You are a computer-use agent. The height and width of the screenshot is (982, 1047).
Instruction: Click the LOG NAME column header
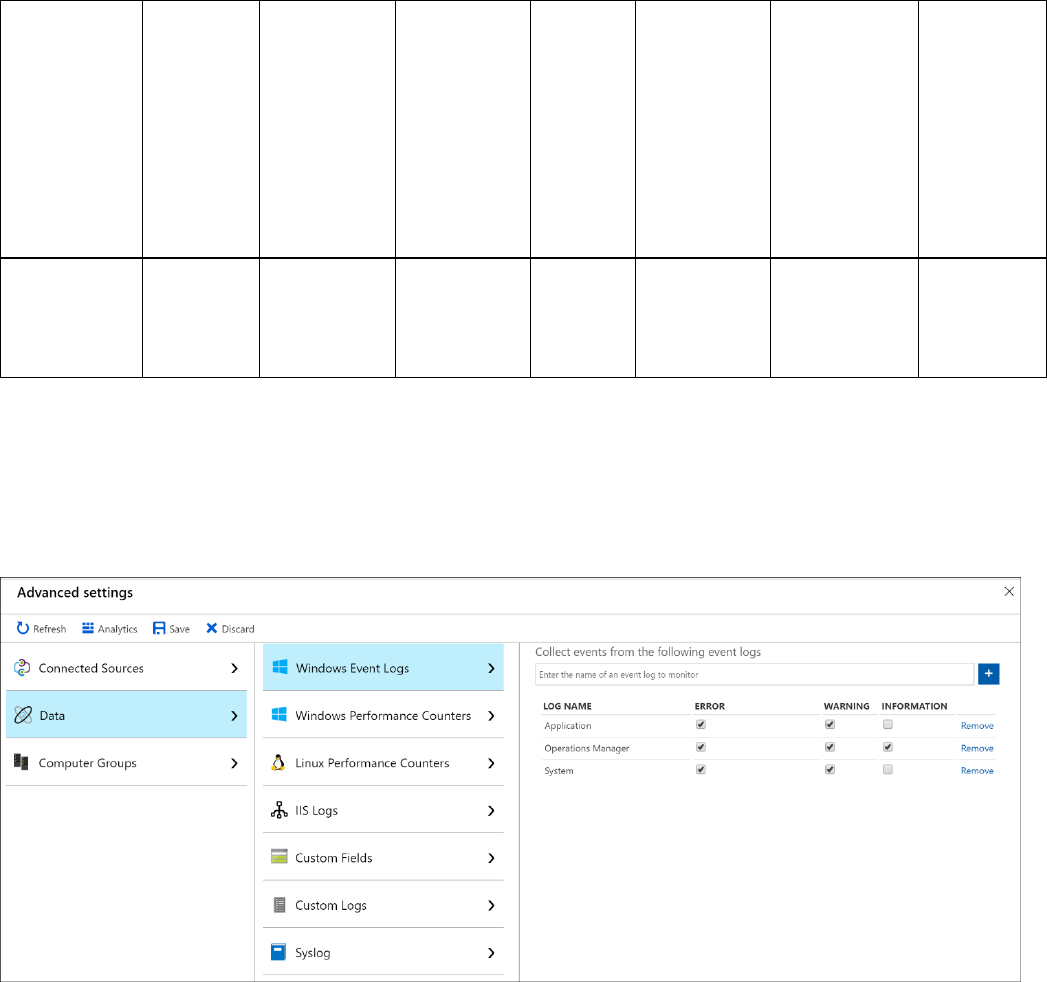click(567, 706)
